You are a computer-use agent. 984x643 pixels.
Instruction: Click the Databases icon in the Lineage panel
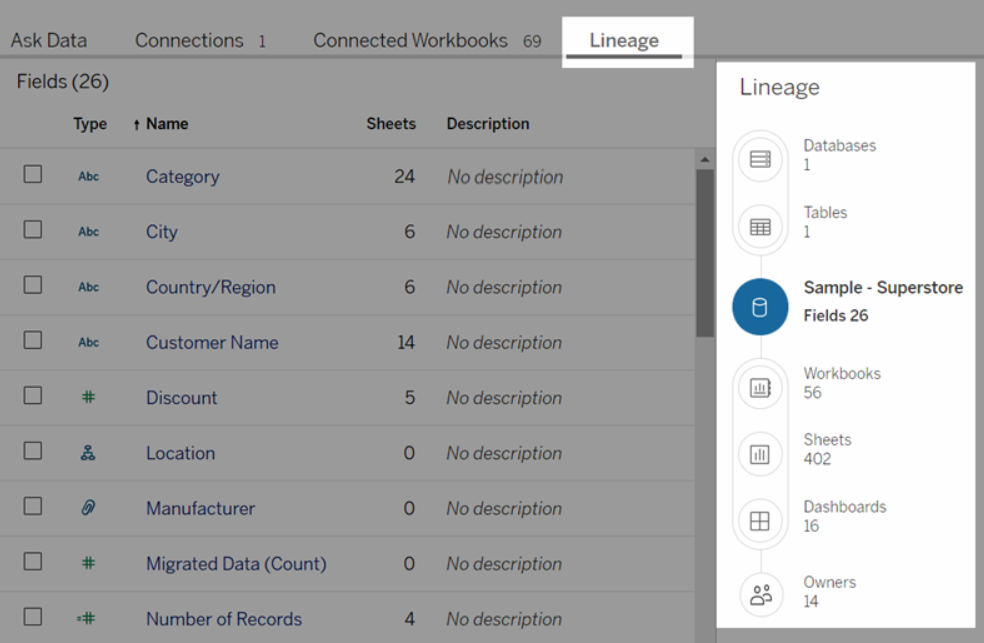coord(760,157)
